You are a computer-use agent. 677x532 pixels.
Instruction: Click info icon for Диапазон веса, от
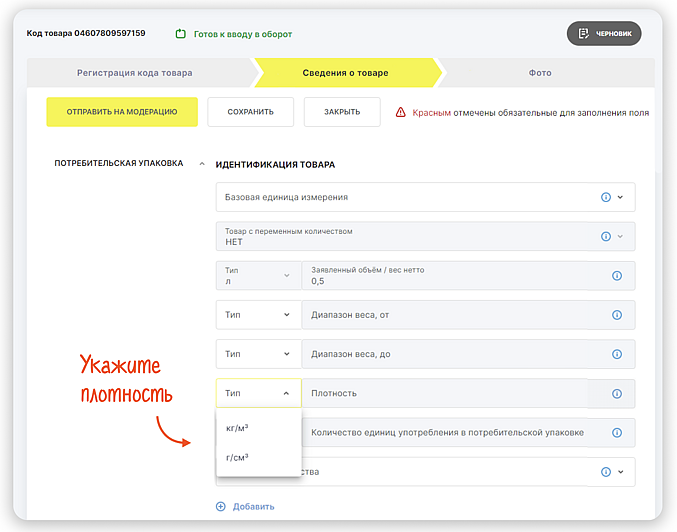point(616,315)
